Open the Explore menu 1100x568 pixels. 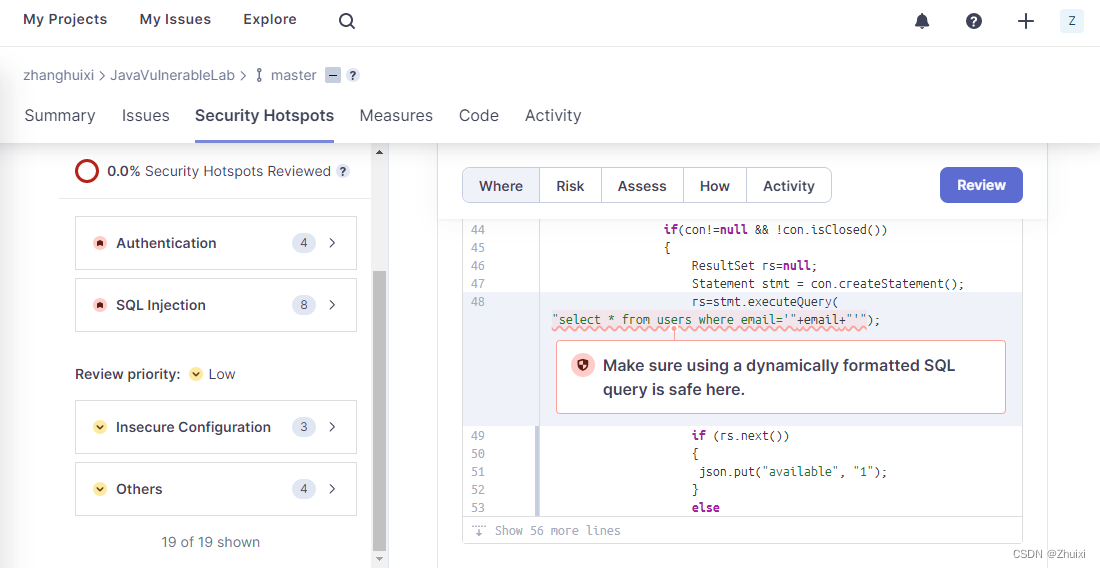[x=270, y=19]
